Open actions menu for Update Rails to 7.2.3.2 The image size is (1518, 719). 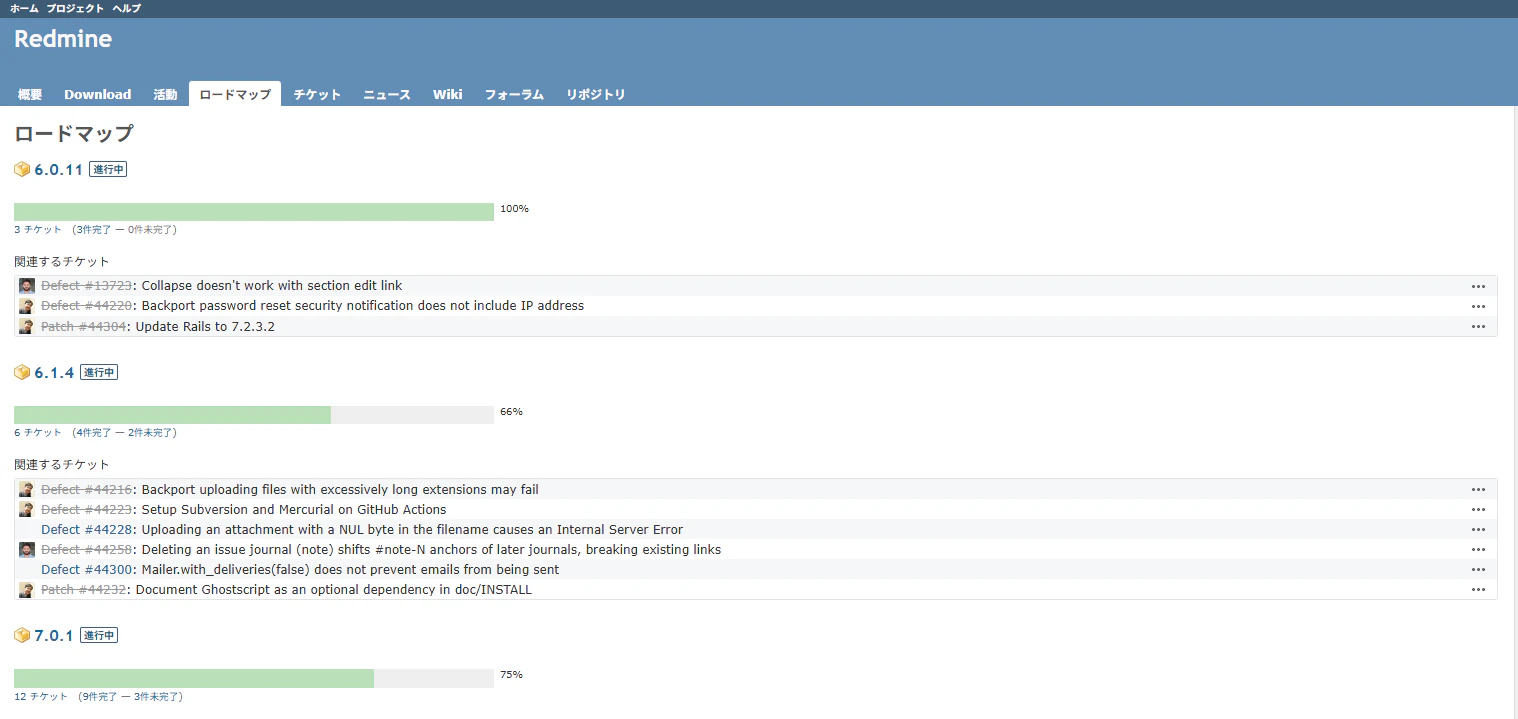(x=1478, y=326)
